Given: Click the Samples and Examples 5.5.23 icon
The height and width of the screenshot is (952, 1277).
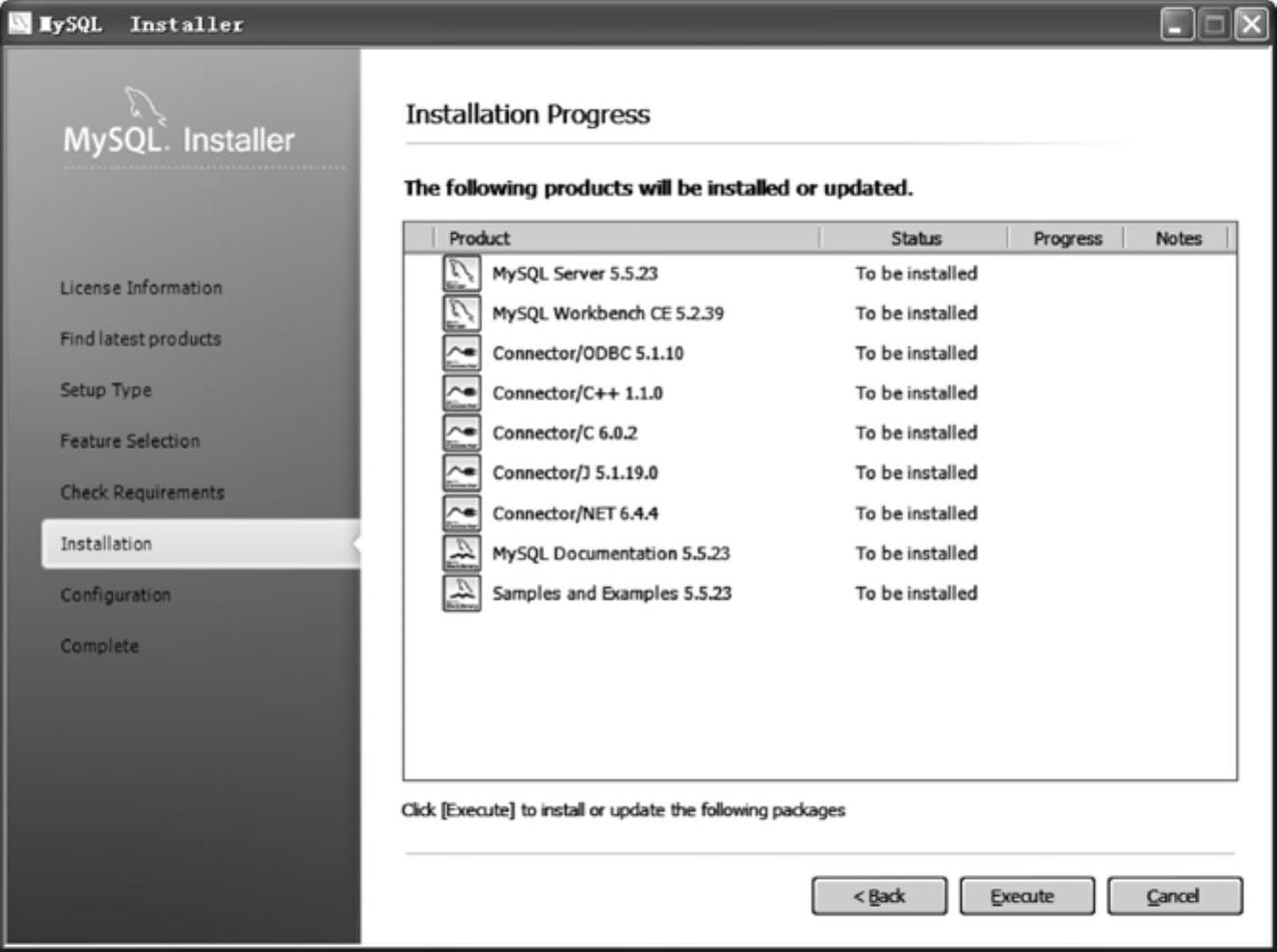Looking at the screenshot, I should pyautogui.click(x=462, y=593).
